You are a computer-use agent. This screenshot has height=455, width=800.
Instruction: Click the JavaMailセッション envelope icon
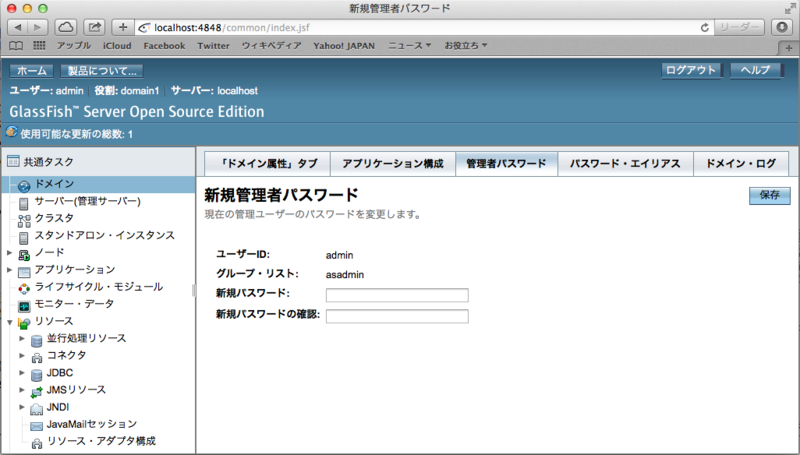point(37,426)
